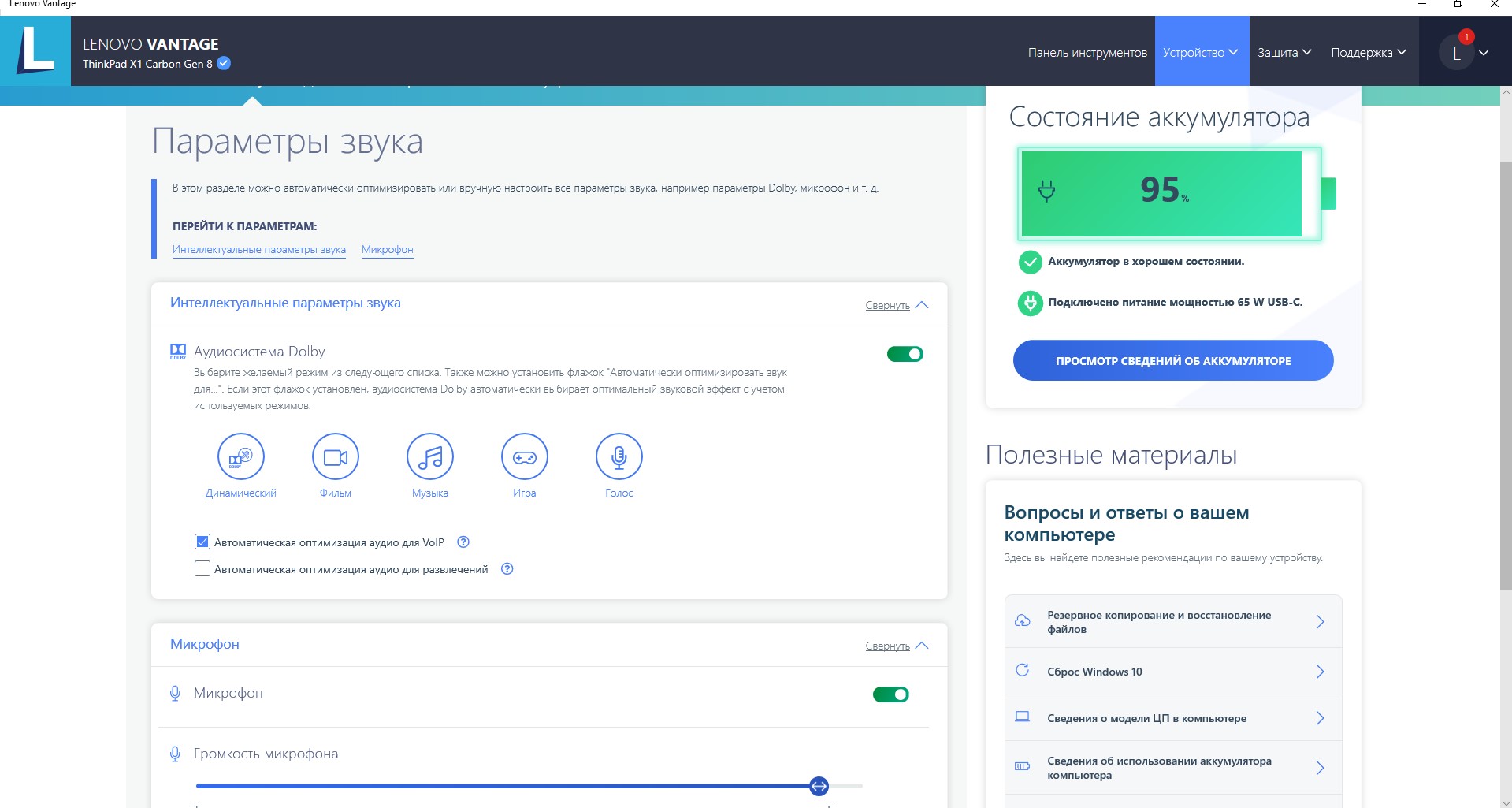Click the verified checkmark badge next to ThinkPad X1
This screenshot has width=1512, height=808.
click(224, 63)
